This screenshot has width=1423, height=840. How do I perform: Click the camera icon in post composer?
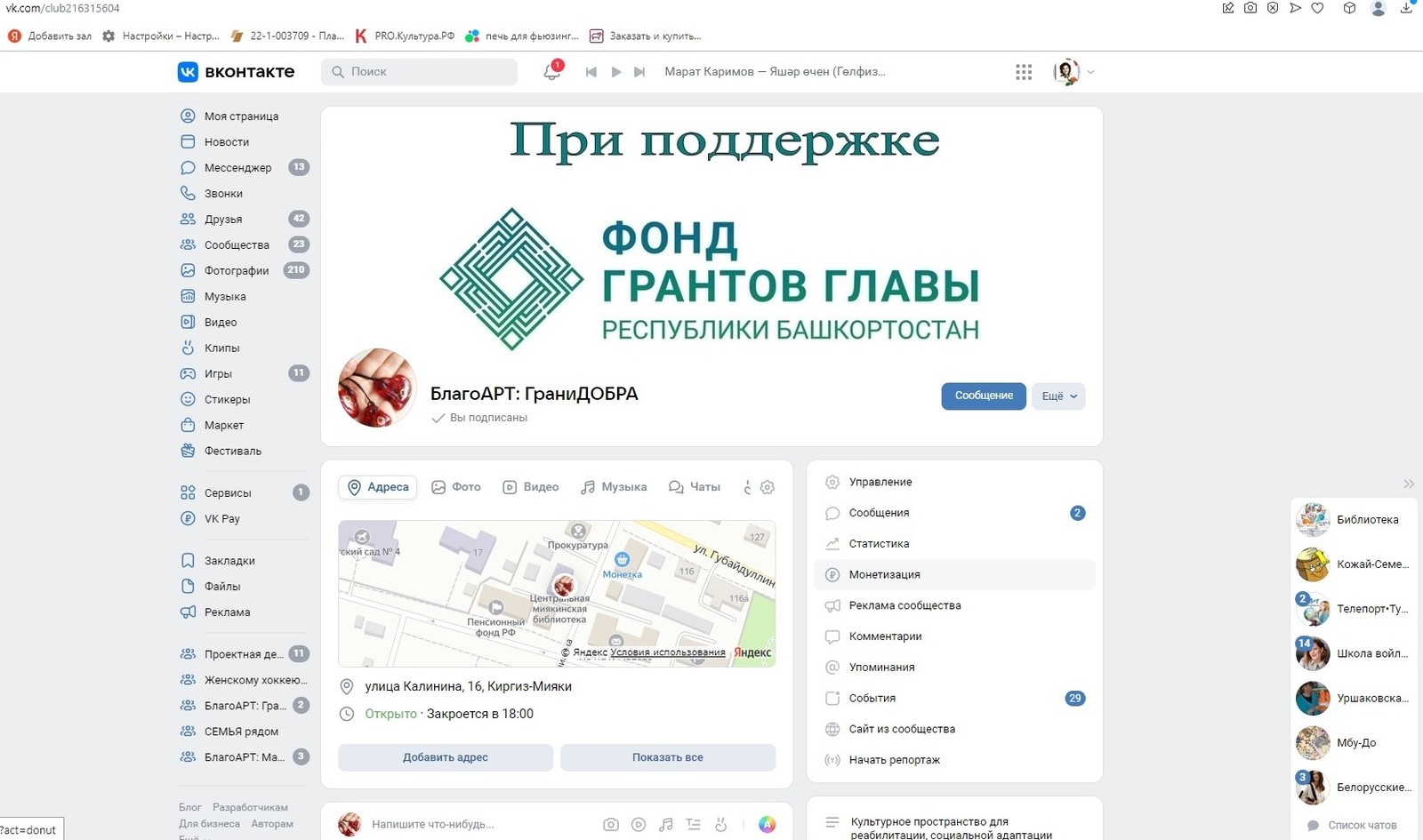(610, 824)
